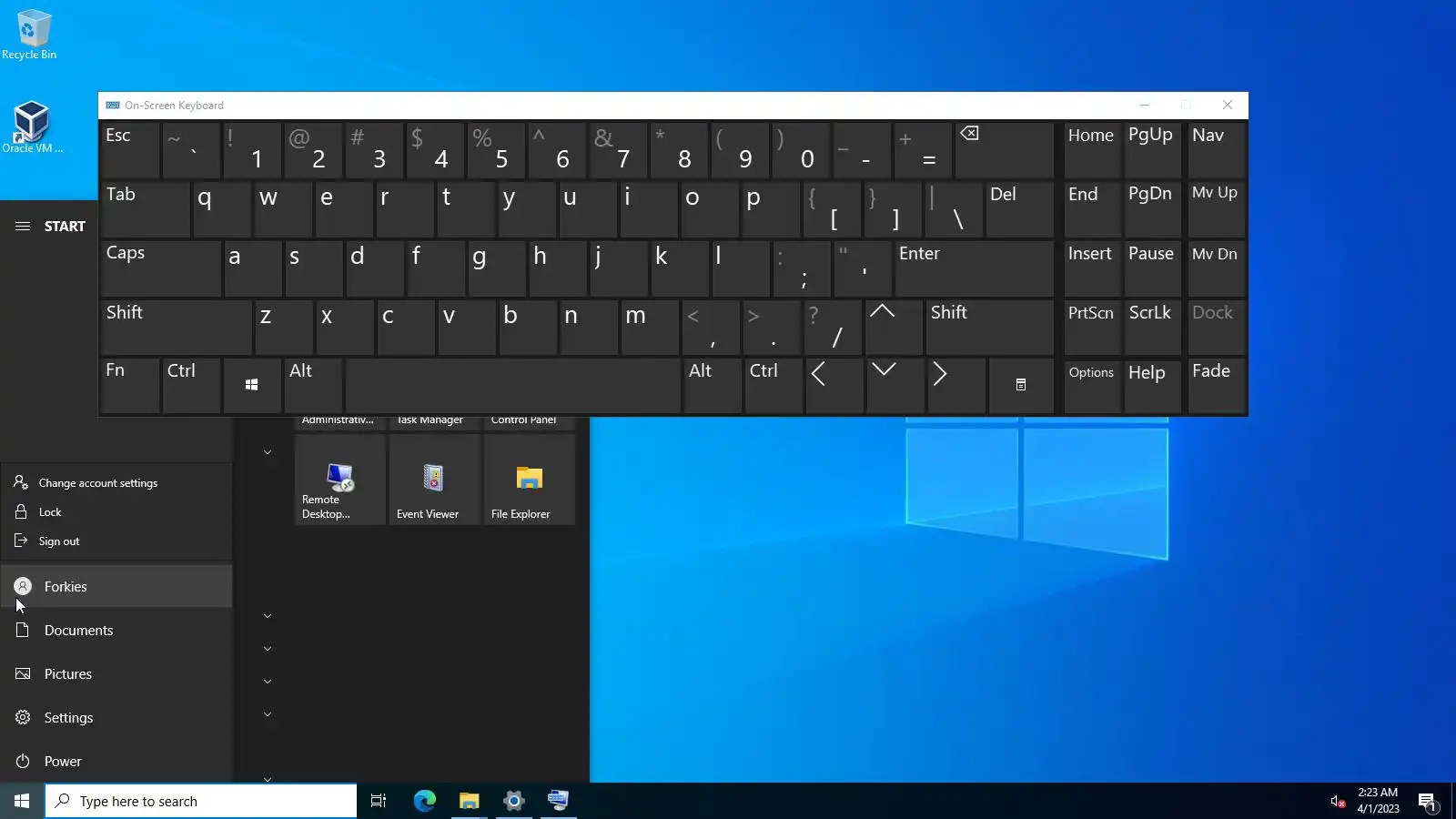
Task: Hit the Esc key on the keyboard
Action: pyautogui.click(x=130, y=149)
